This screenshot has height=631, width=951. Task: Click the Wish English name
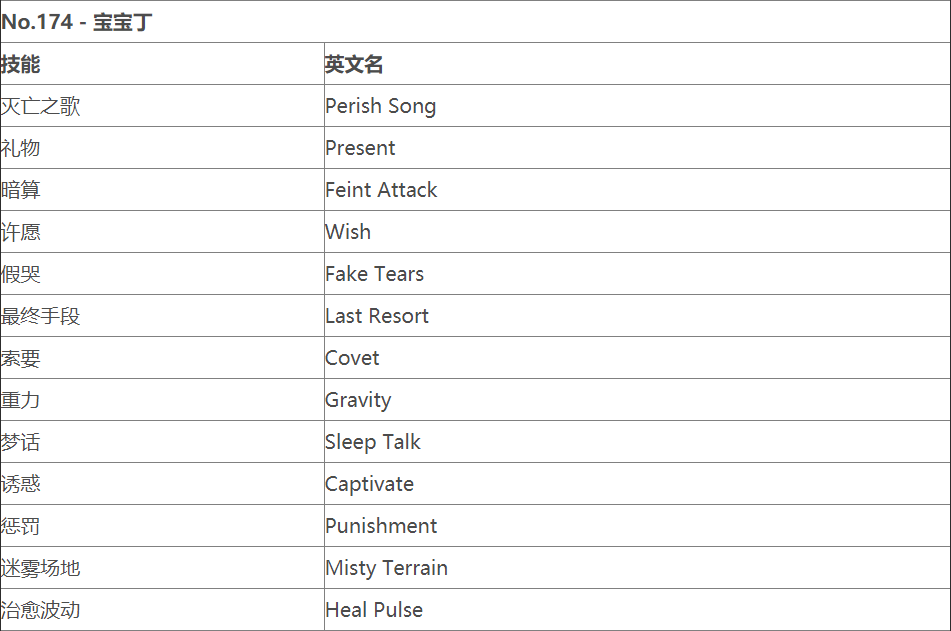348,232
